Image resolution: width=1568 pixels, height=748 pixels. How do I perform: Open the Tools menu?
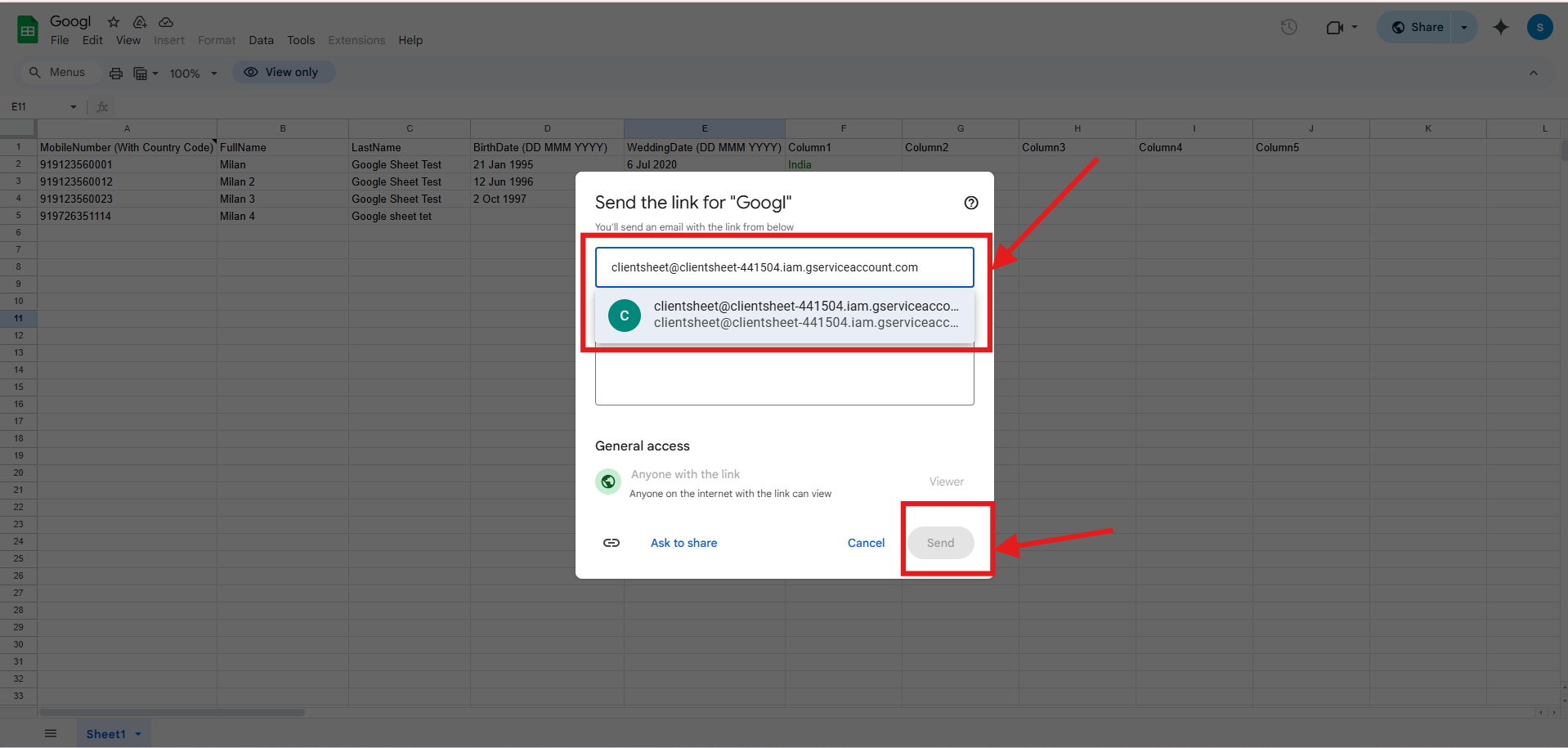[301, 40]
